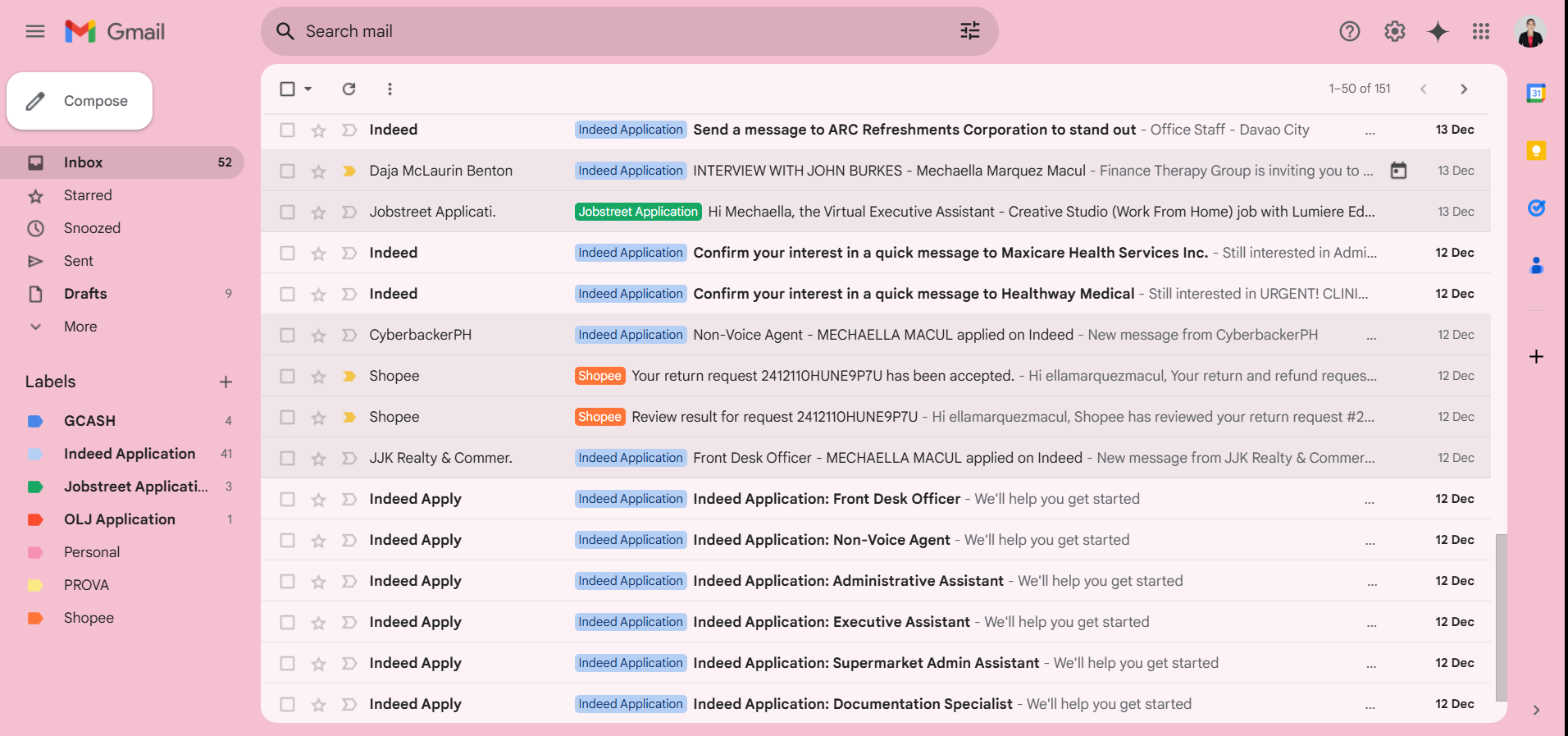This screenshot has height=736, width=1568.
Task: Select the Daja McLaurin Benton email checkbox
Action: [x=287, y=171]
